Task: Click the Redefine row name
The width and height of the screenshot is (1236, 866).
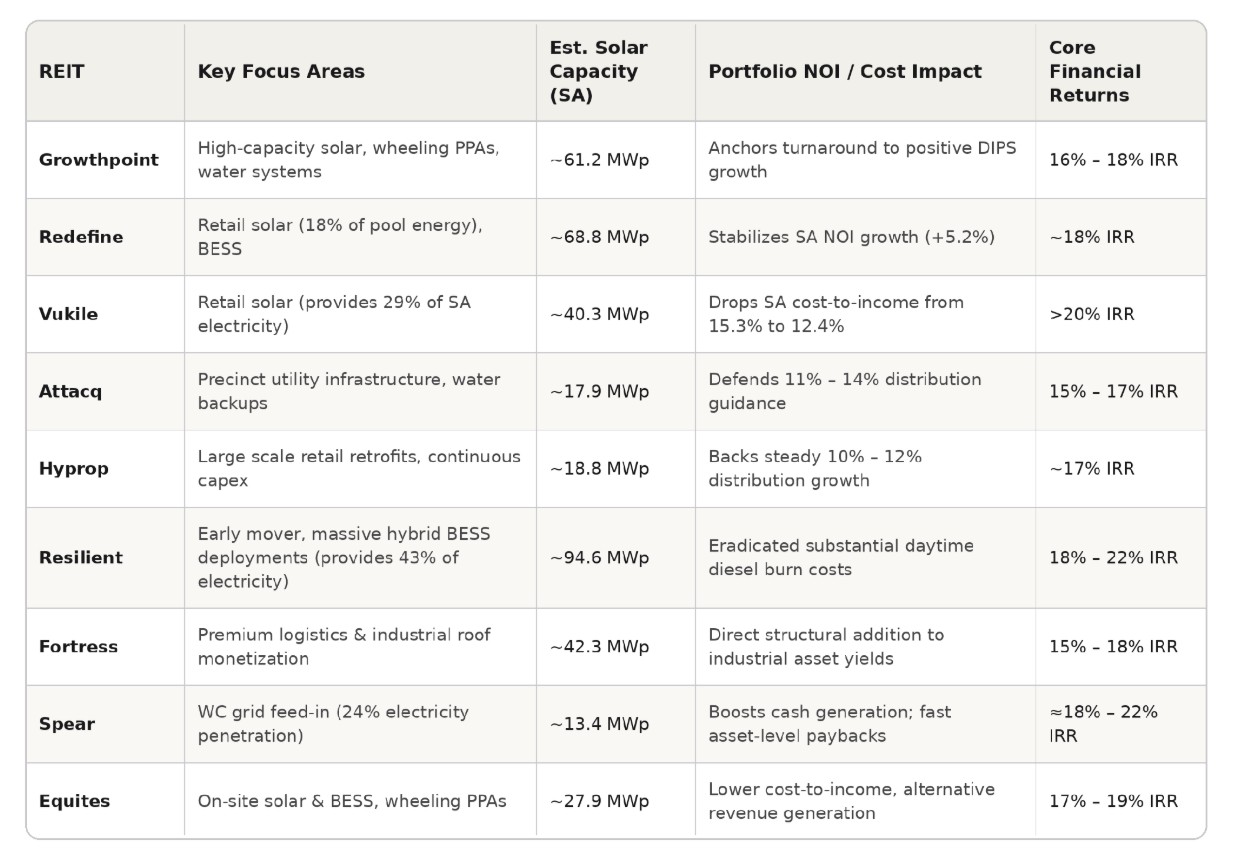Action: point(81,237)
